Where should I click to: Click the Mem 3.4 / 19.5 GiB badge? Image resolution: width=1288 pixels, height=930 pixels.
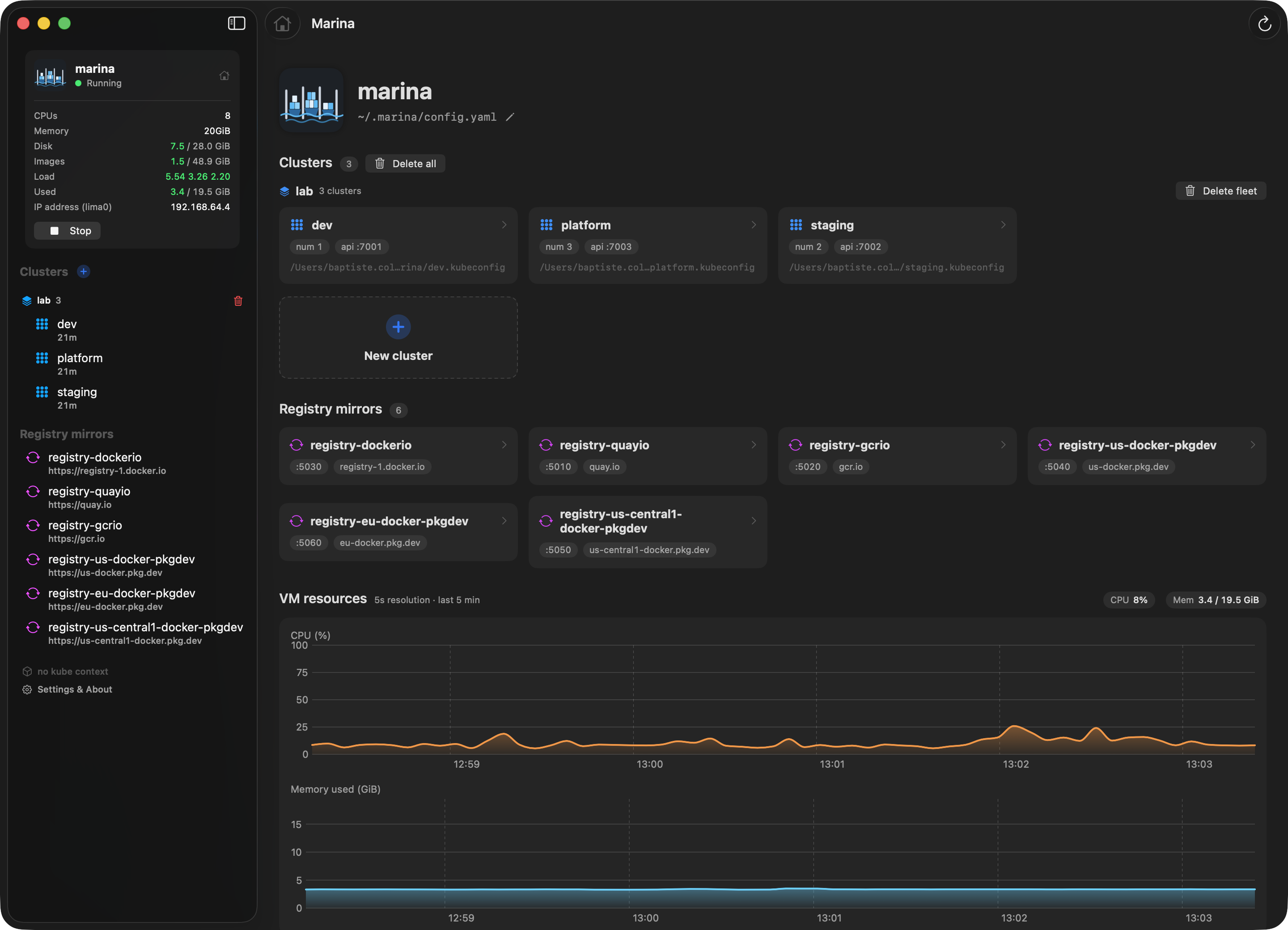[x=1216, y=600]
